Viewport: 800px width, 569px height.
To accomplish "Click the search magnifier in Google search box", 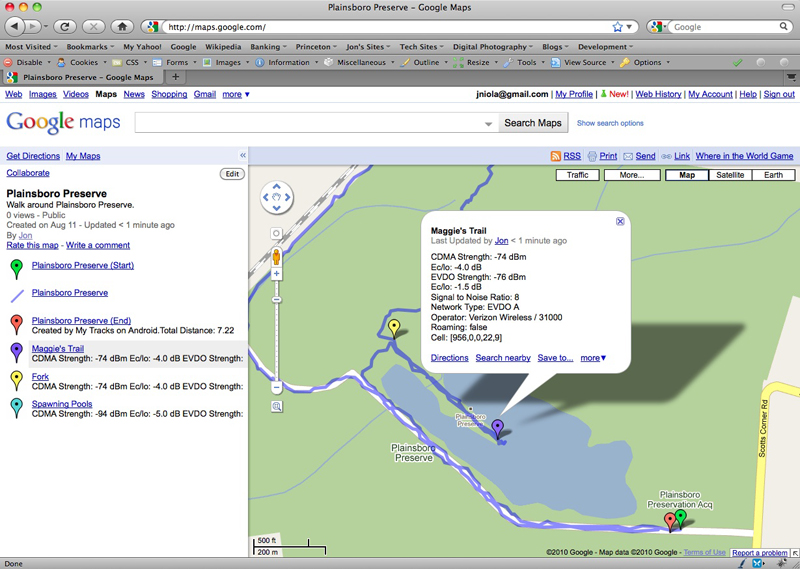I will [784, 26].
